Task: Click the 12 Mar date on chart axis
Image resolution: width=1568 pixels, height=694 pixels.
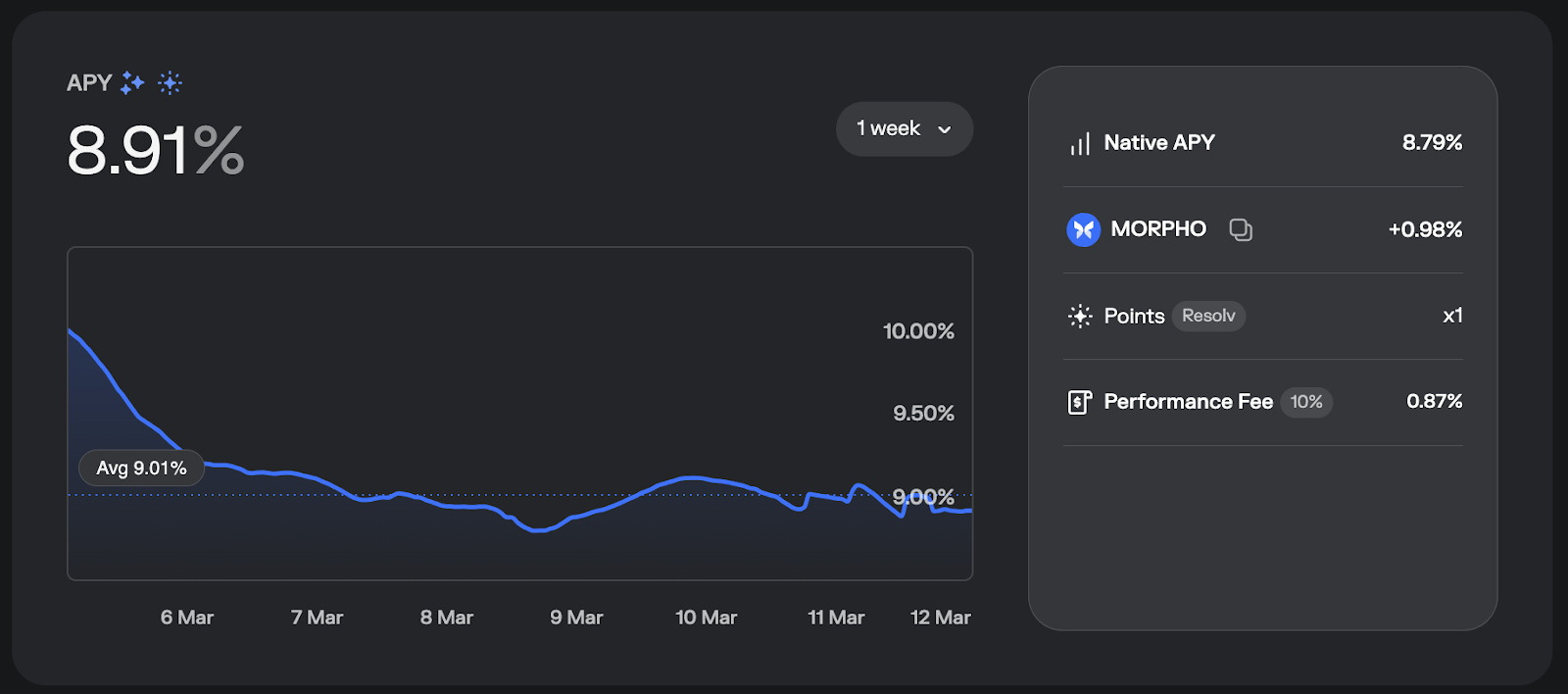Action: coord(940,618)
